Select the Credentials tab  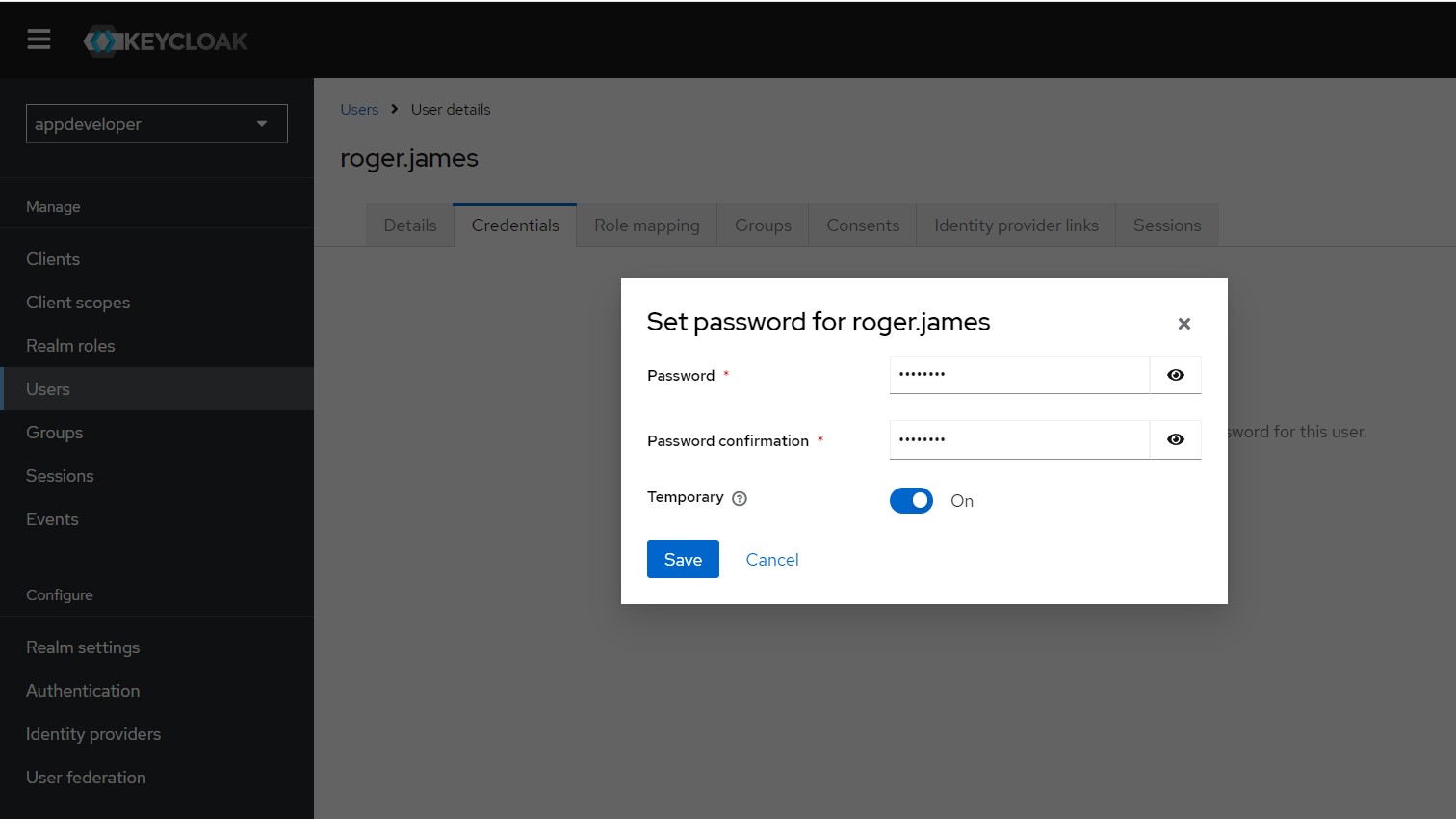(x=515, y=225)
